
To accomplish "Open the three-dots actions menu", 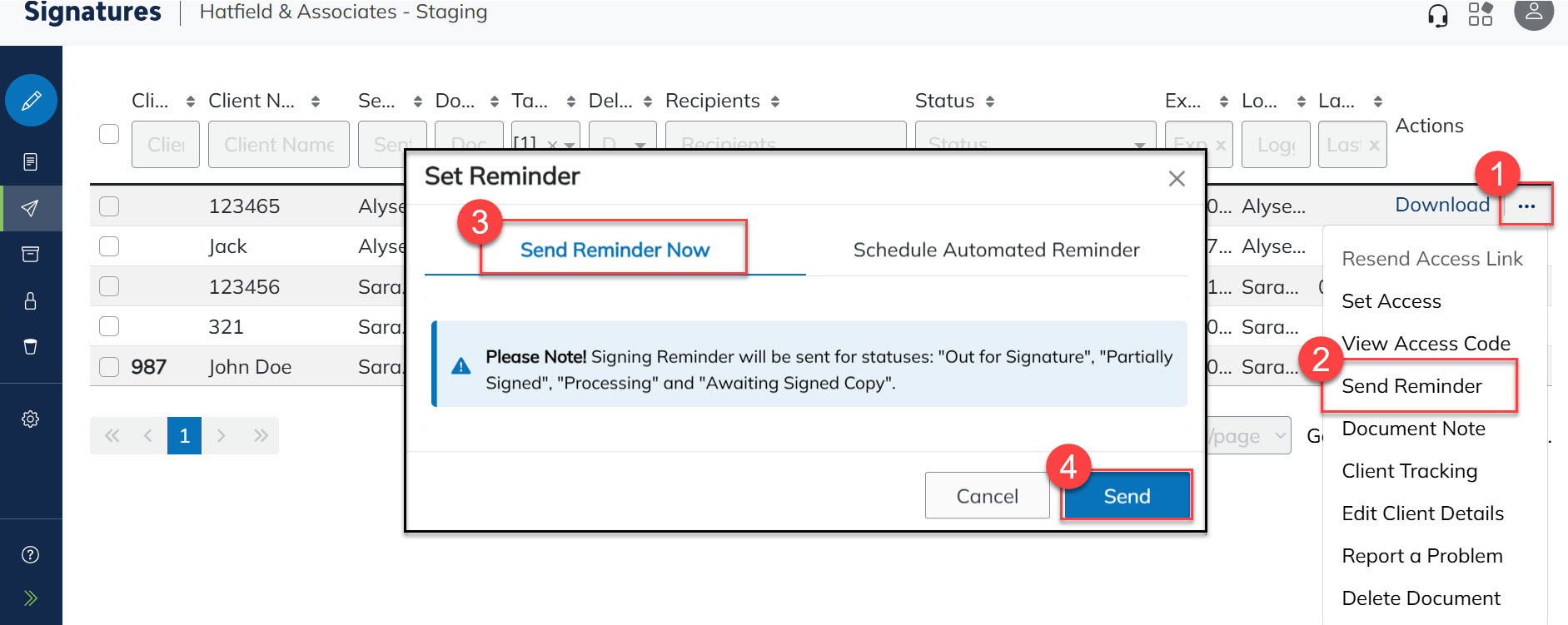I will click(x=1526, y=206).
